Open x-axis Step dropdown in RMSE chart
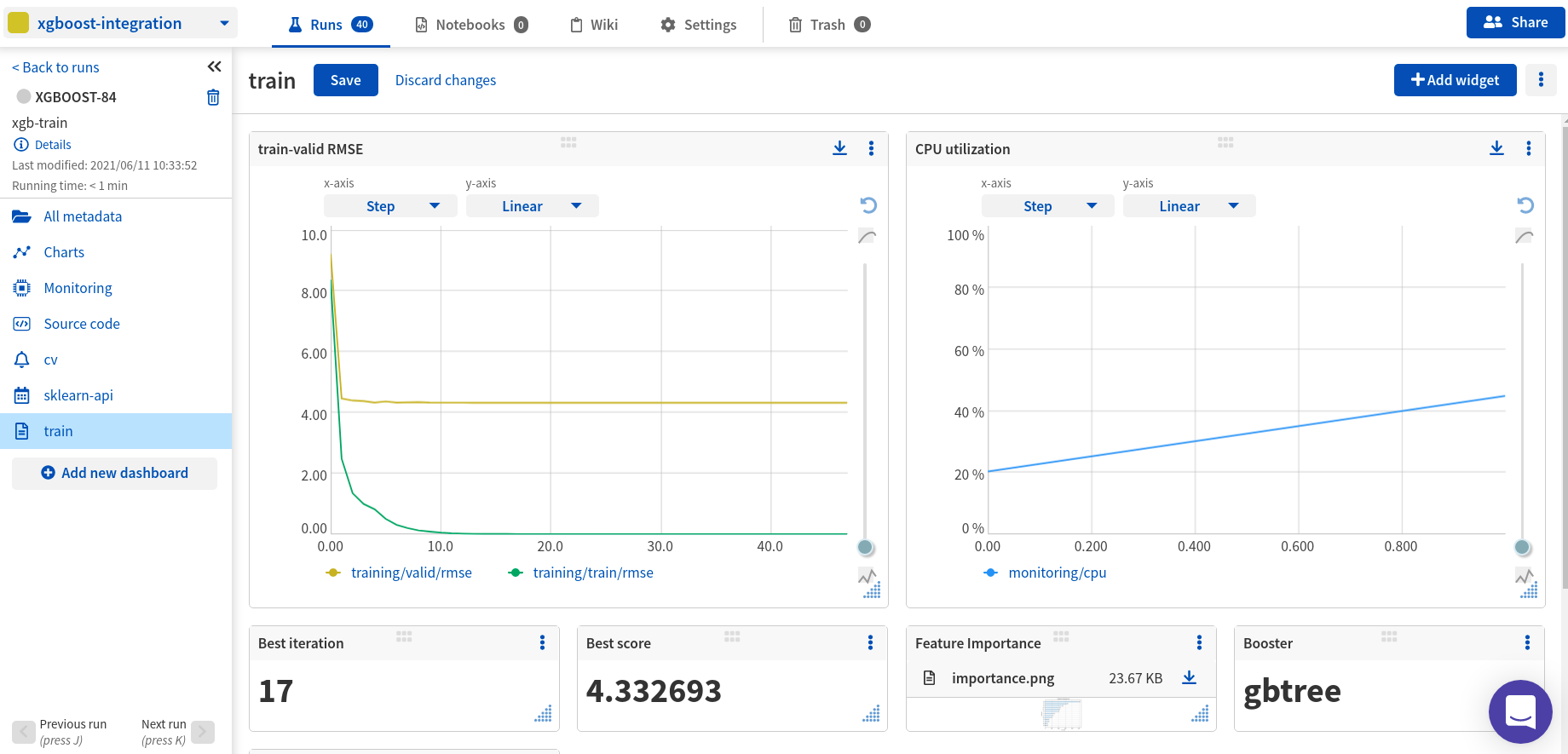1568x754 pixels. tap(390, 206)
